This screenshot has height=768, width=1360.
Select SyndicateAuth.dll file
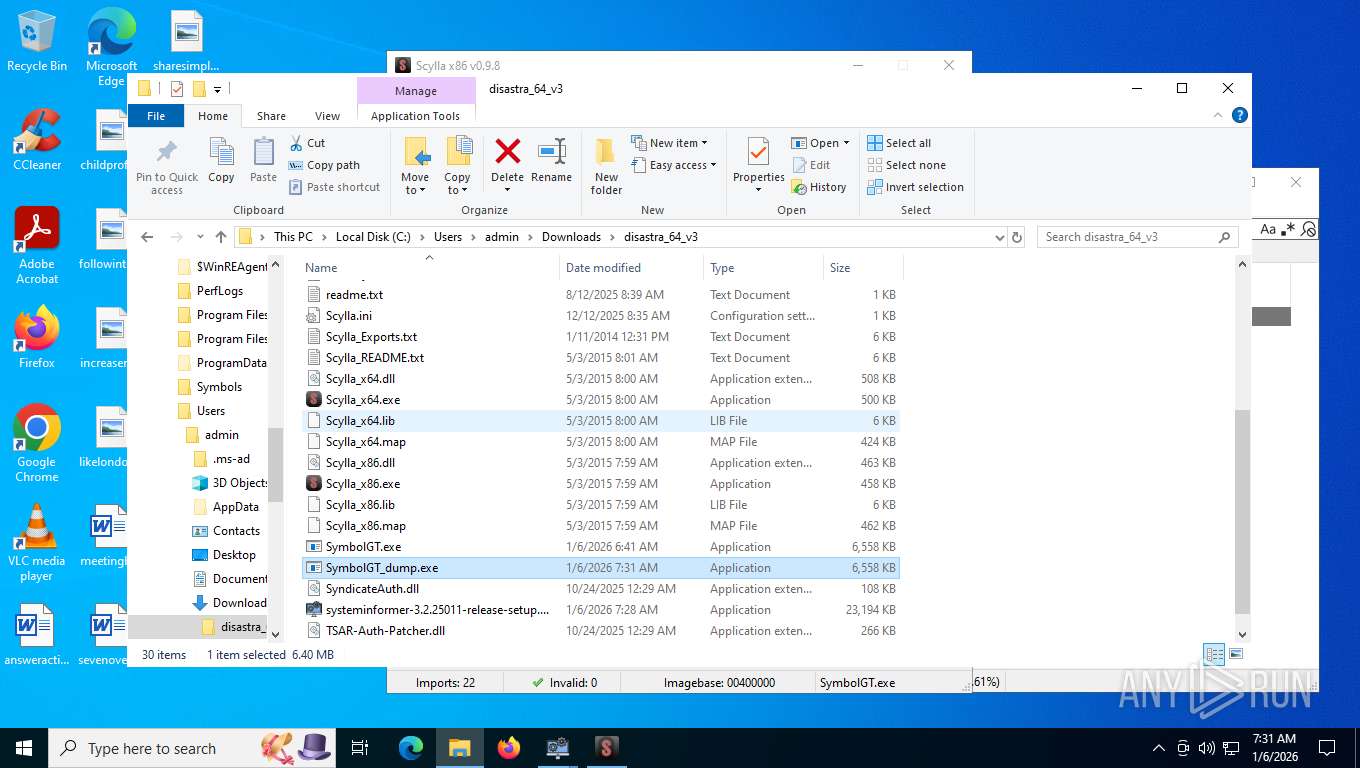click(x=372, y=589)
